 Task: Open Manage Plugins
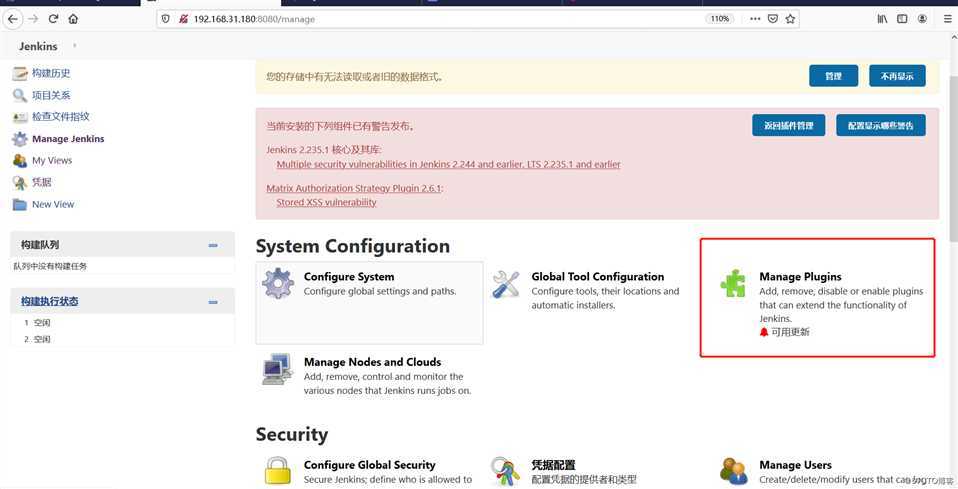[800, 277]
